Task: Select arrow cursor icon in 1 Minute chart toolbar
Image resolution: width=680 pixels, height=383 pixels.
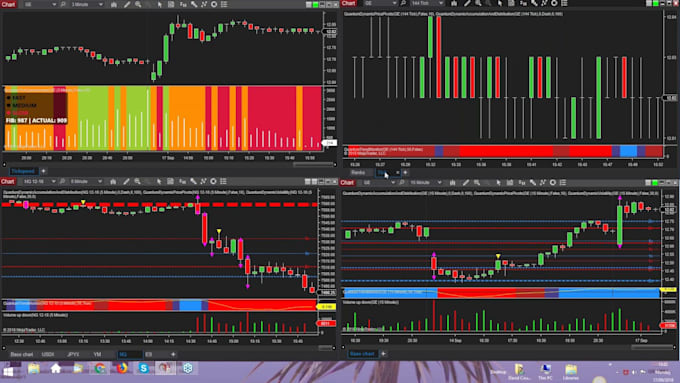Action: 160,4
